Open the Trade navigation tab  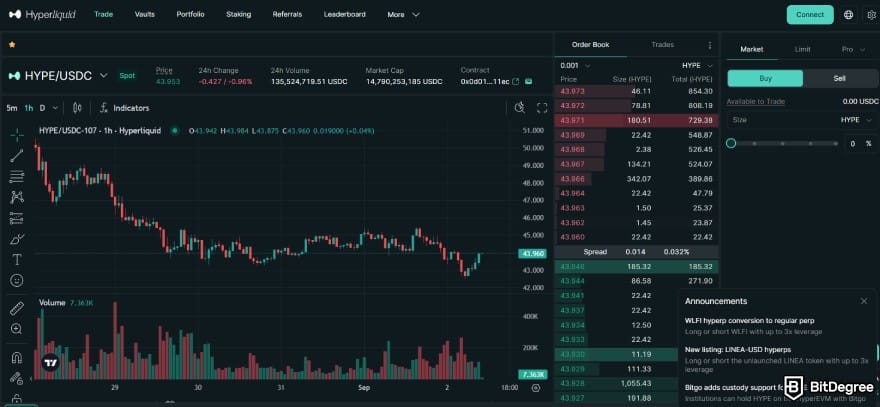click(103, 15)
